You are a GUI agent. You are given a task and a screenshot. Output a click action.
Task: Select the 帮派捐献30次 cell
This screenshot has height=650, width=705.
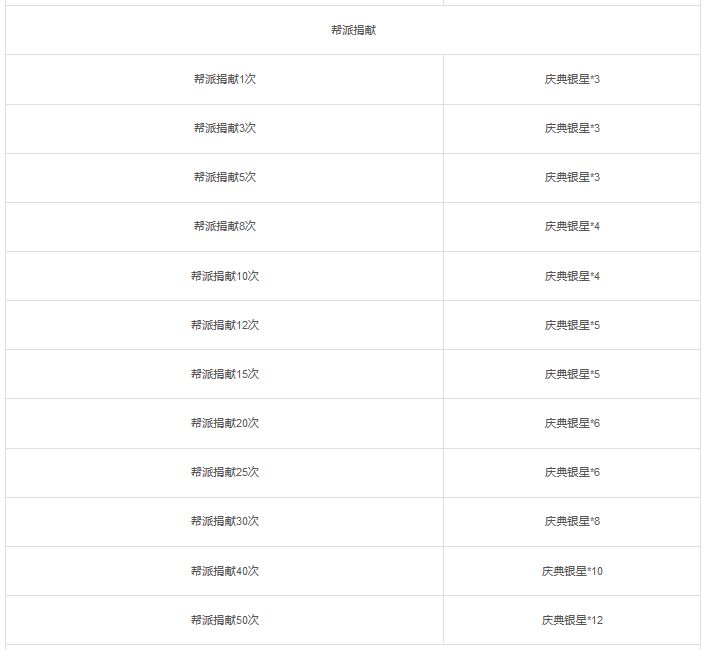(x=224, y=521)
